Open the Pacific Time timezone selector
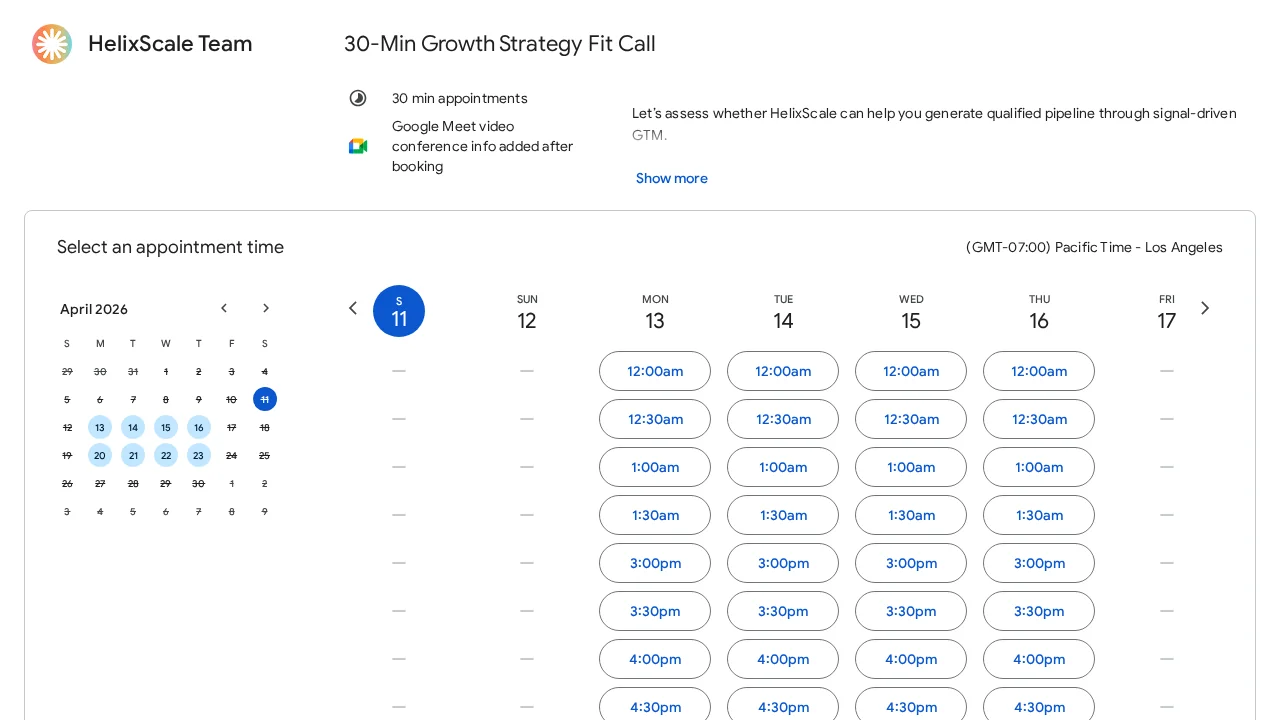Screen dimensions: 1280x720 (x=1094, y=247)
